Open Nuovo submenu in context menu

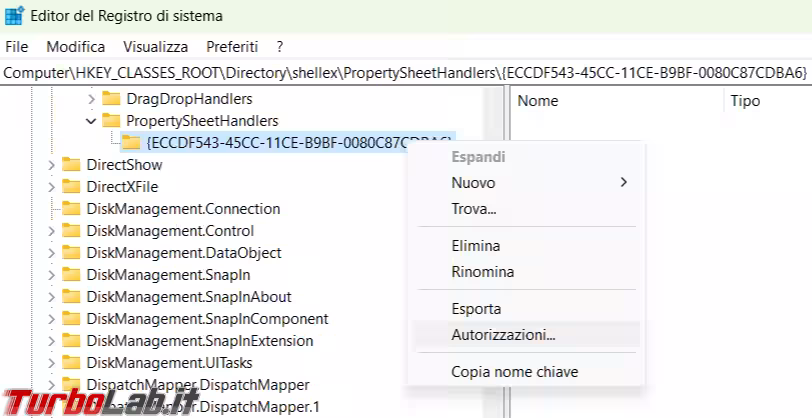526,182
